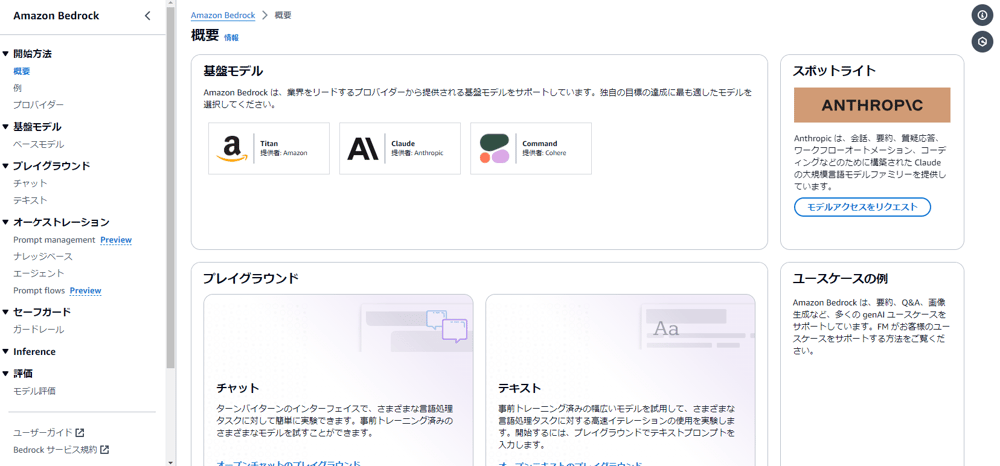Open Prompt flows in the sidebar
The height and width of the screenshot is (466, 1000).
coord(39,291)
